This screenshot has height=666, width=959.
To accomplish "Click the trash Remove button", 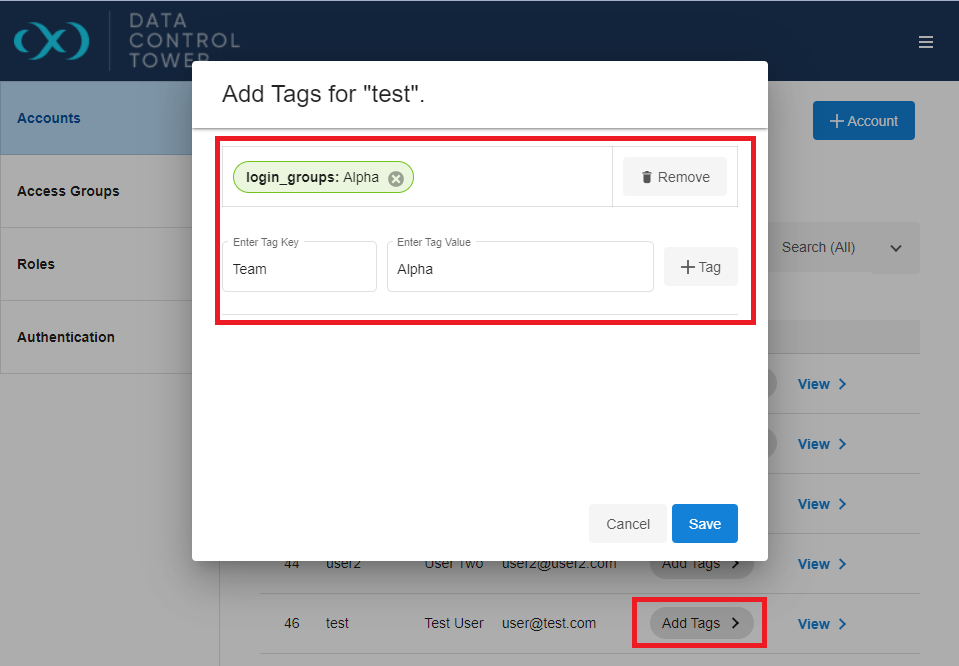I will [675, 177].
